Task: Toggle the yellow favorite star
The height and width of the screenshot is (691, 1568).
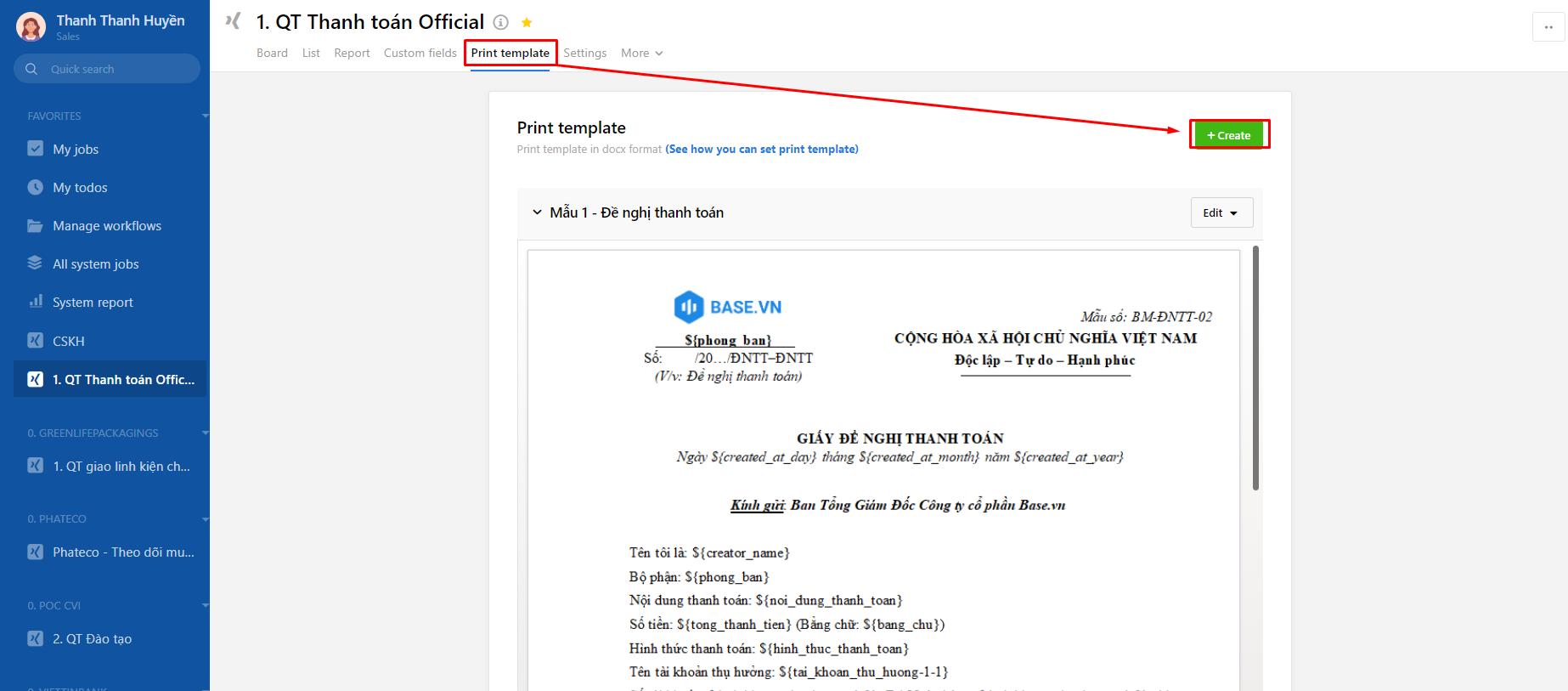Action: (527, 23)
